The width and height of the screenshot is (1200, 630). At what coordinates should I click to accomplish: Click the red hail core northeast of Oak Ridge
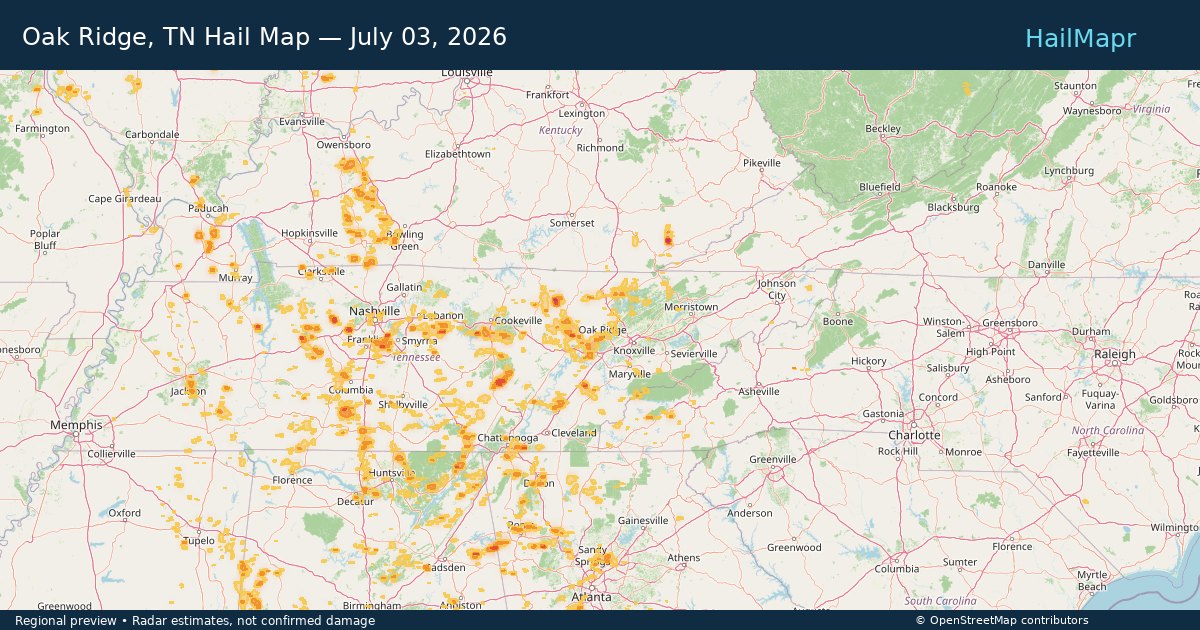tap(668, 240)
